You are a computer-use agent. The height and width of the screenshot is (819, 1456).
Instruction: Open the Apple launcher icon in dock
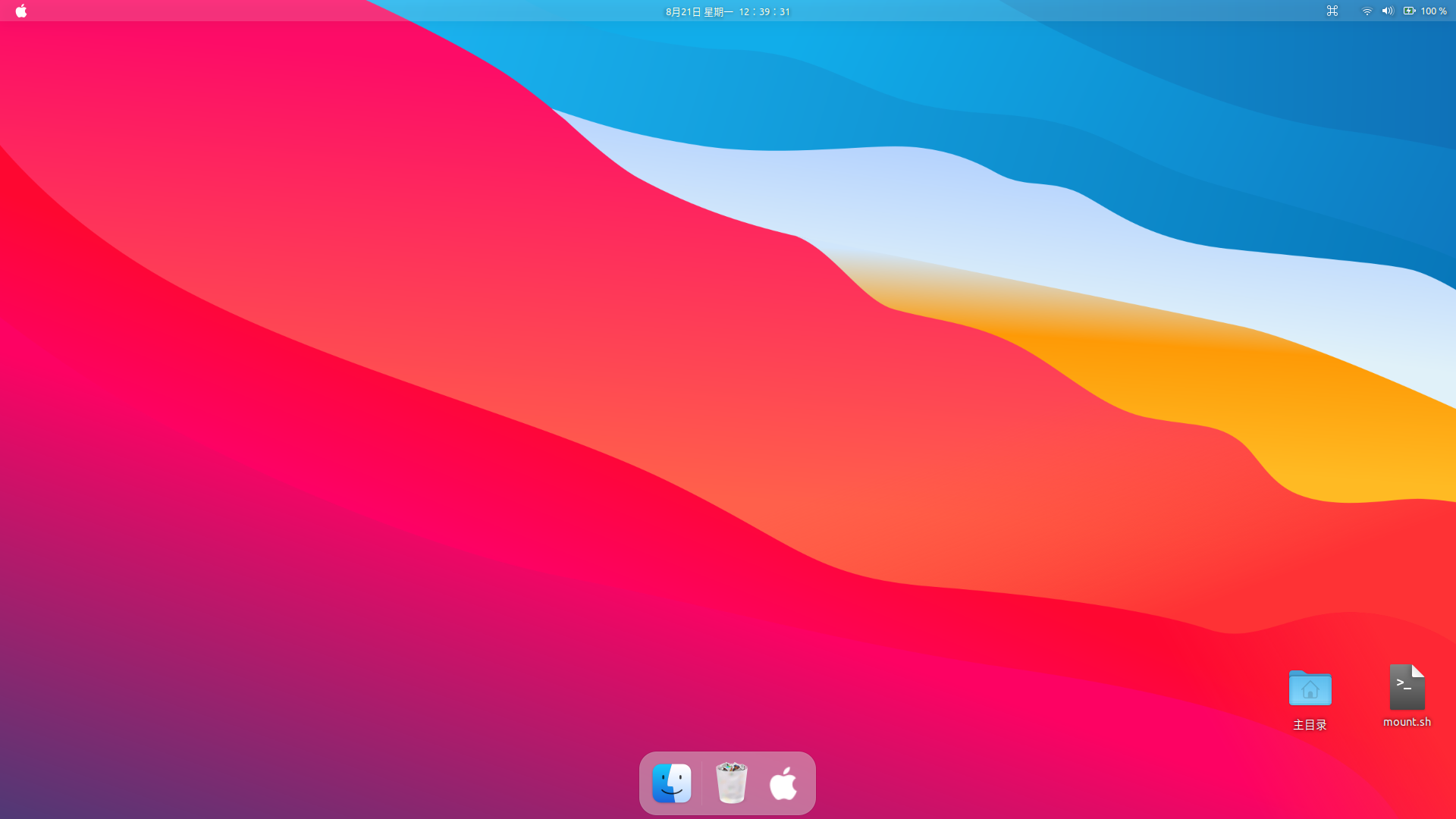pyautogui.click(x=783, y=783)
